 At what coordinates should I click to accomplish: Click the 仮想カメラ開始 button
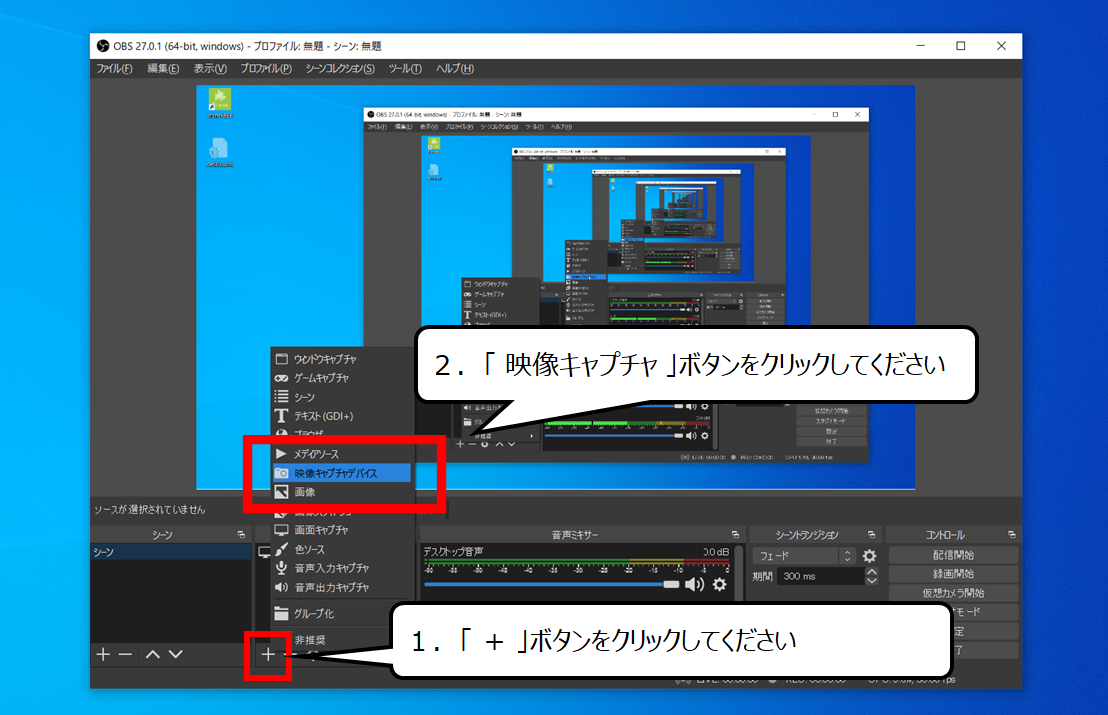953,593
